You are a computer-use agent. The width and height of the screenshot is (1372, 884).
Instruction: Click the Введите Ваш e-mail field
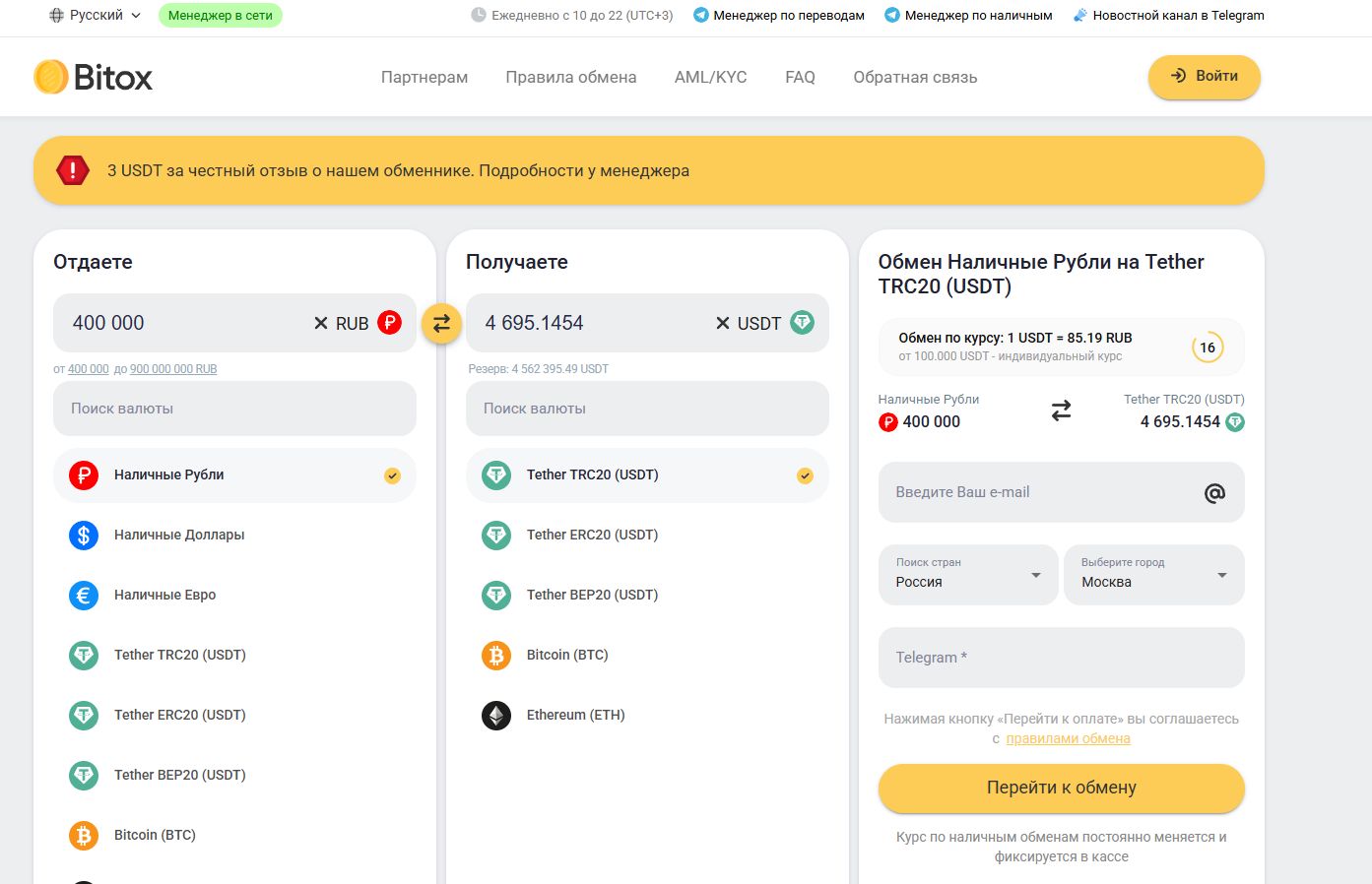(x=1062, y=492)
